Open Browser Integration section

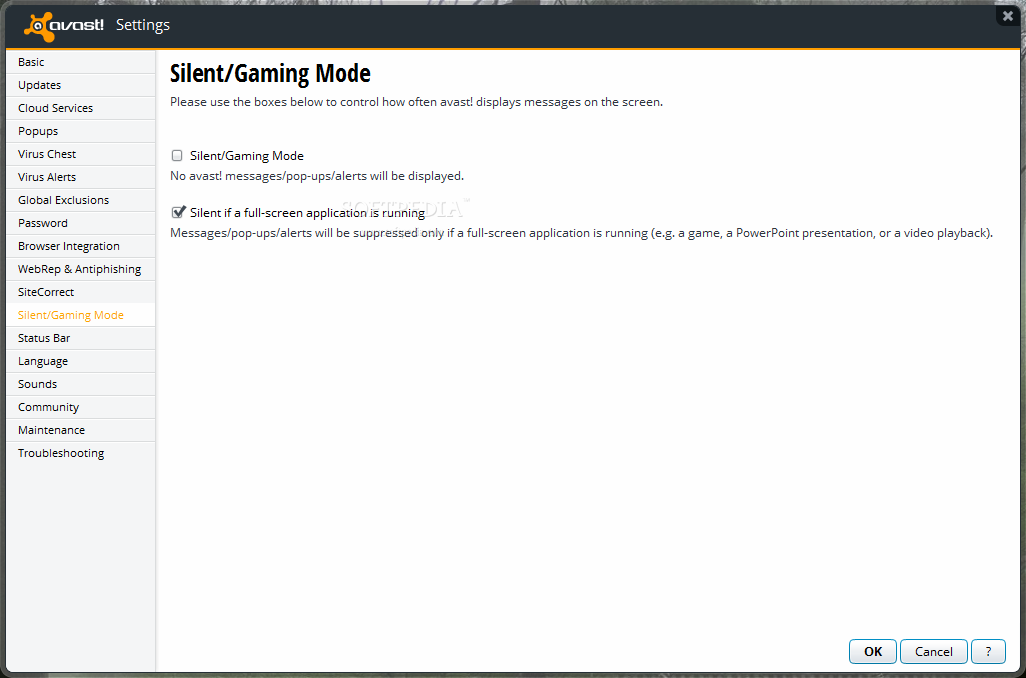point(80,246)
